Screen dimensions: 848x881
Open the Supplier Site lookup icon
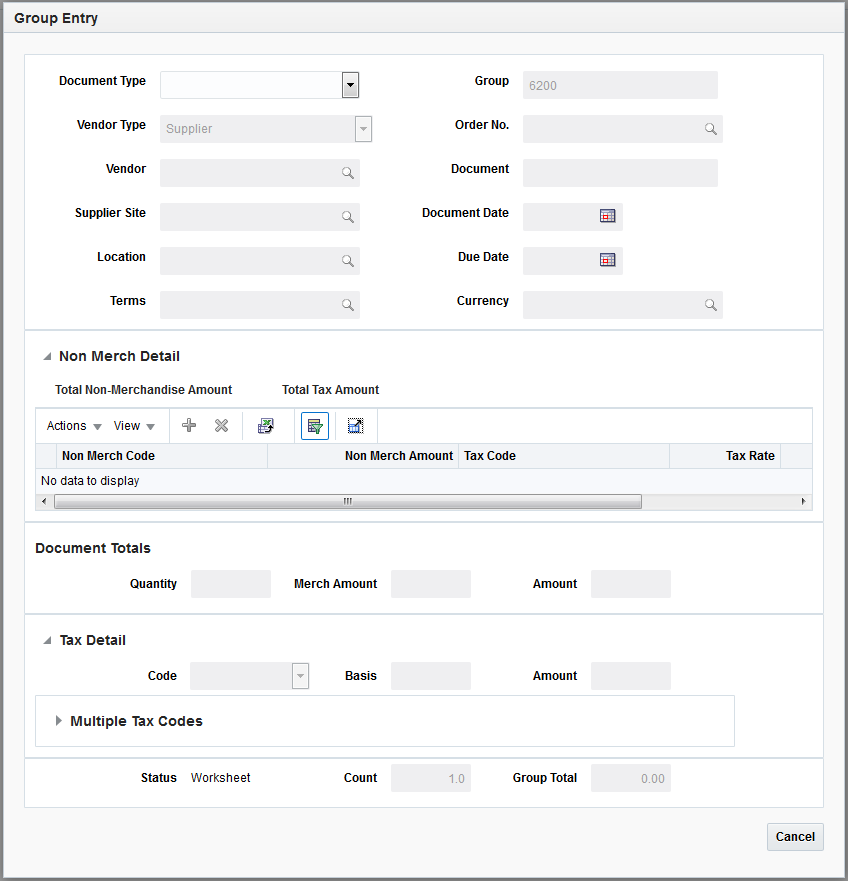(x=347, y=216)
